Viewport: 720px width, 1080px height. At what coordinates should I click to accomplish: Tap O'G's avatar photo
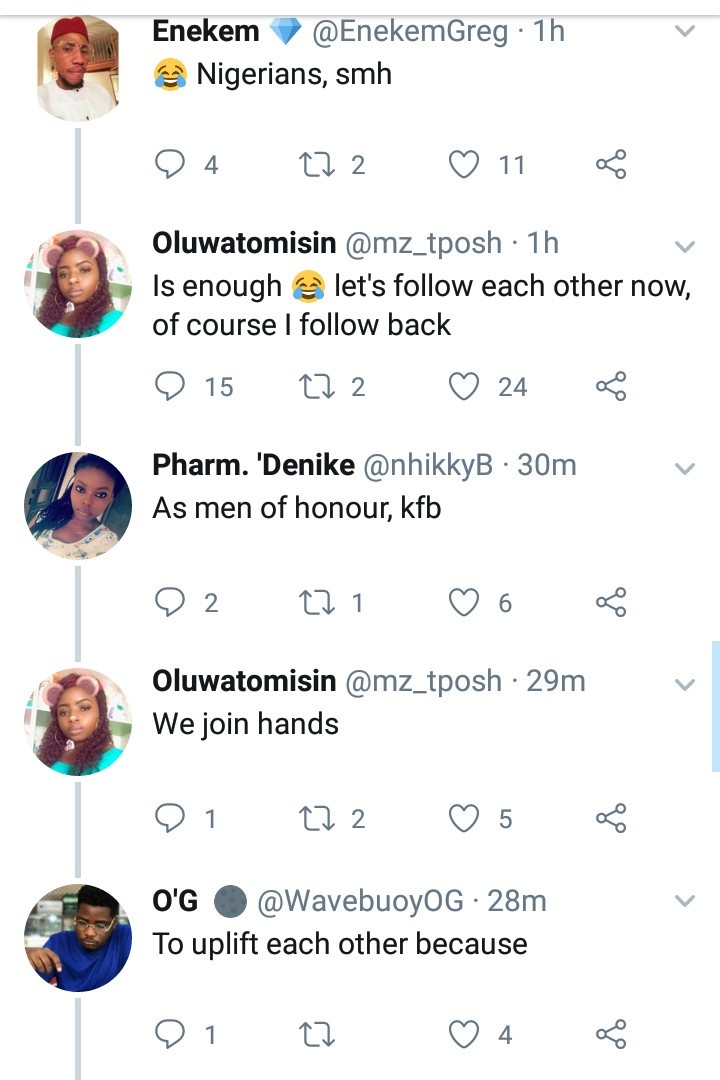click(x=78, y=938)
